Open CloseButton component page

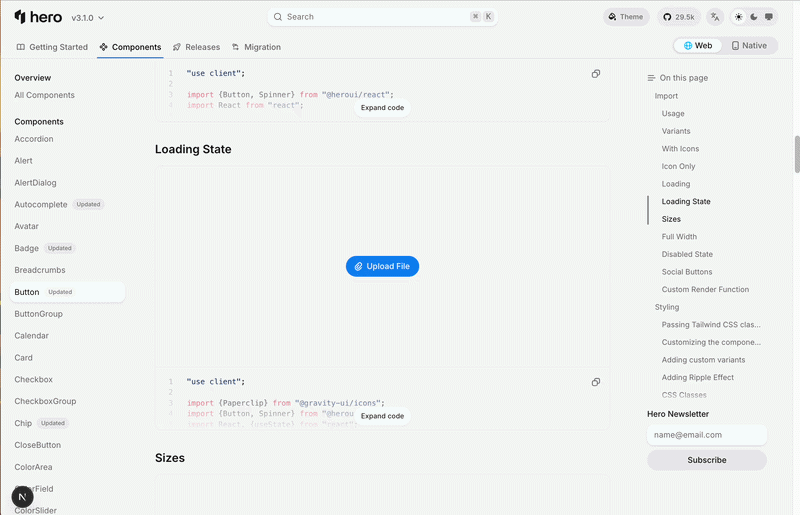click(x=38, y=445)
